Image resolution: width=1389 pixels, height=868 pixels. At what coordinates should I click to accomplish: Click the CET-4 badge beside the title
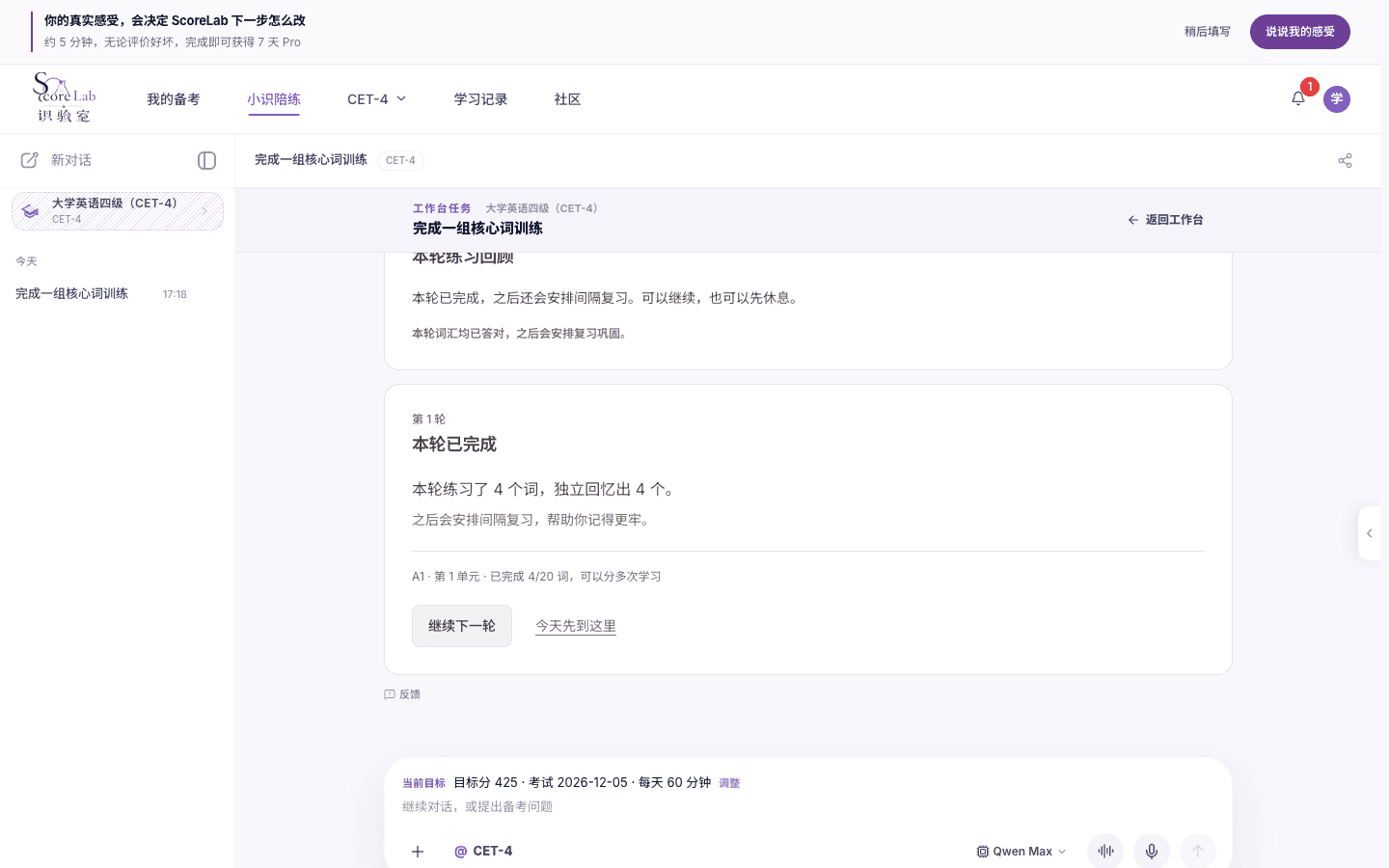point(400,160)
